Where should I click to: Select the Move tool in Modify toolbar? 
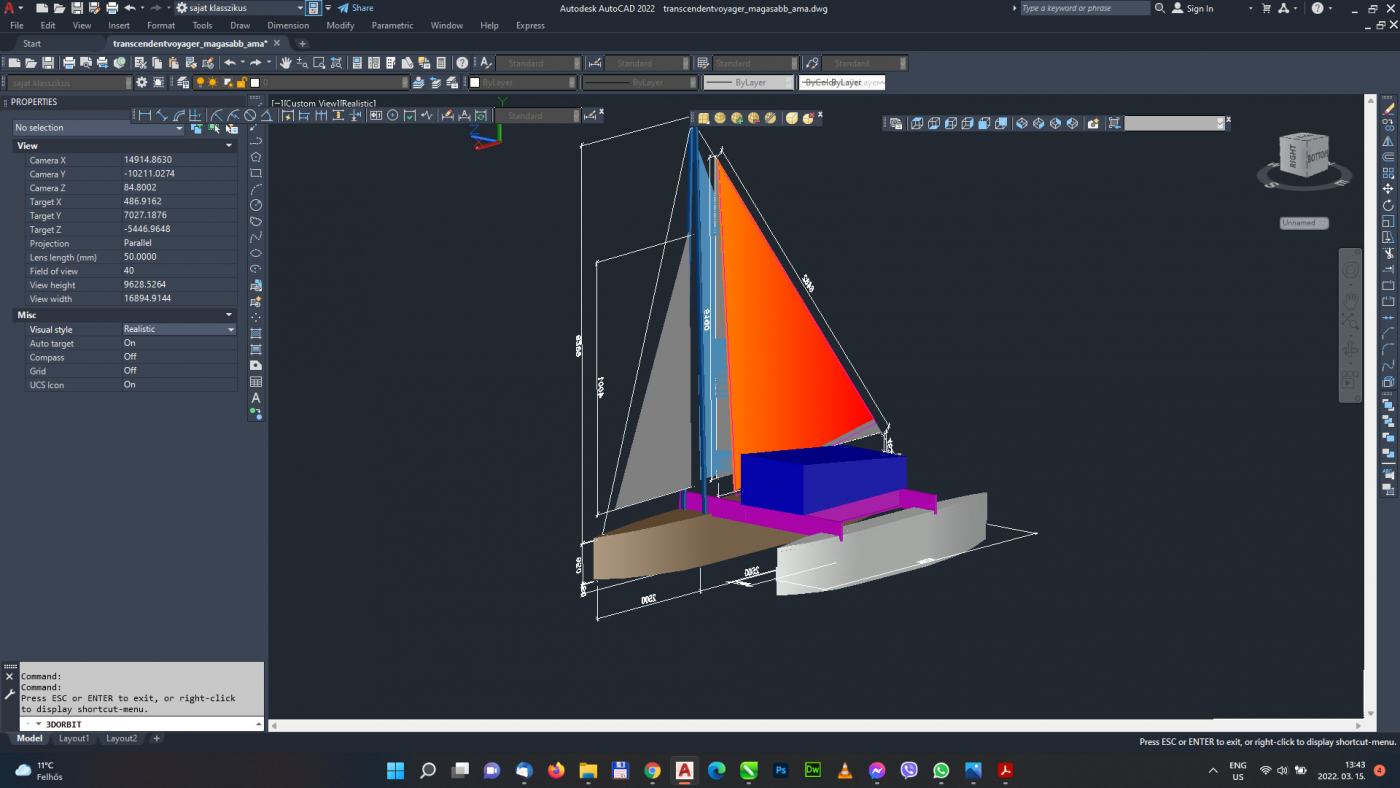[1388, 189]
